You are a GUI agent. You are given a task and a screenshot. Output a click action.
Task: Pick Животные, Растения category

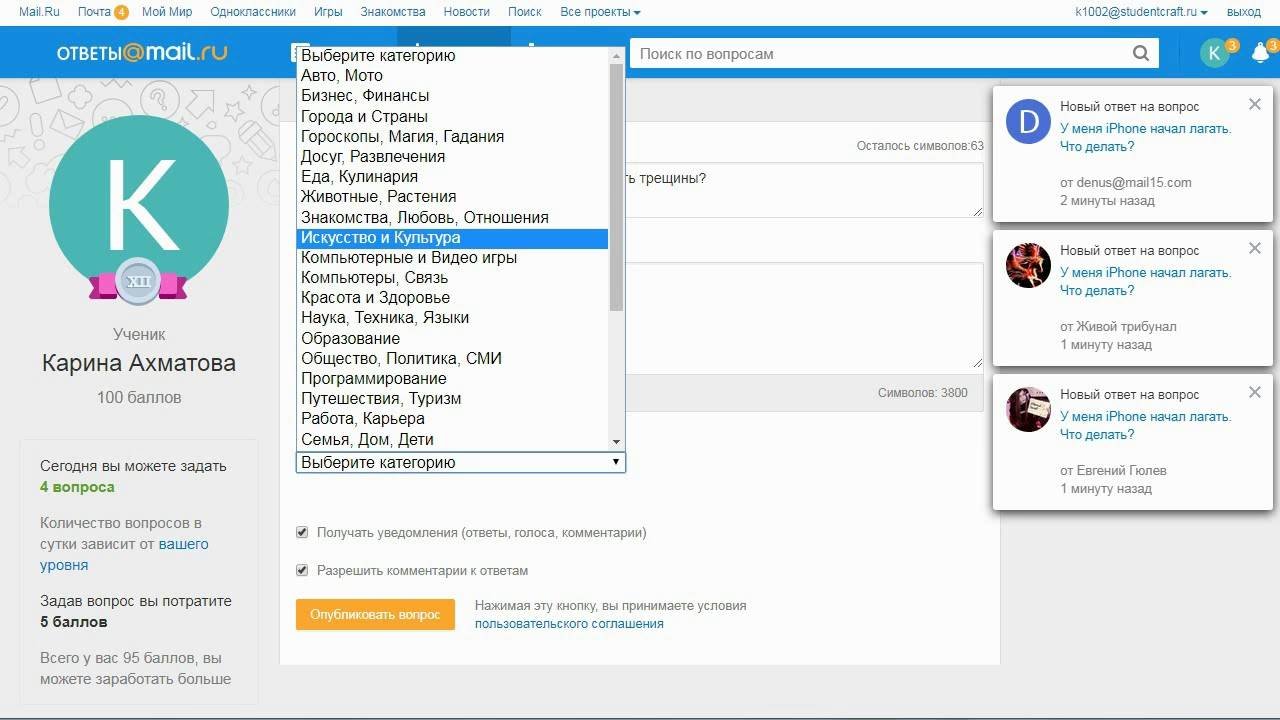(x=453, y=197)
